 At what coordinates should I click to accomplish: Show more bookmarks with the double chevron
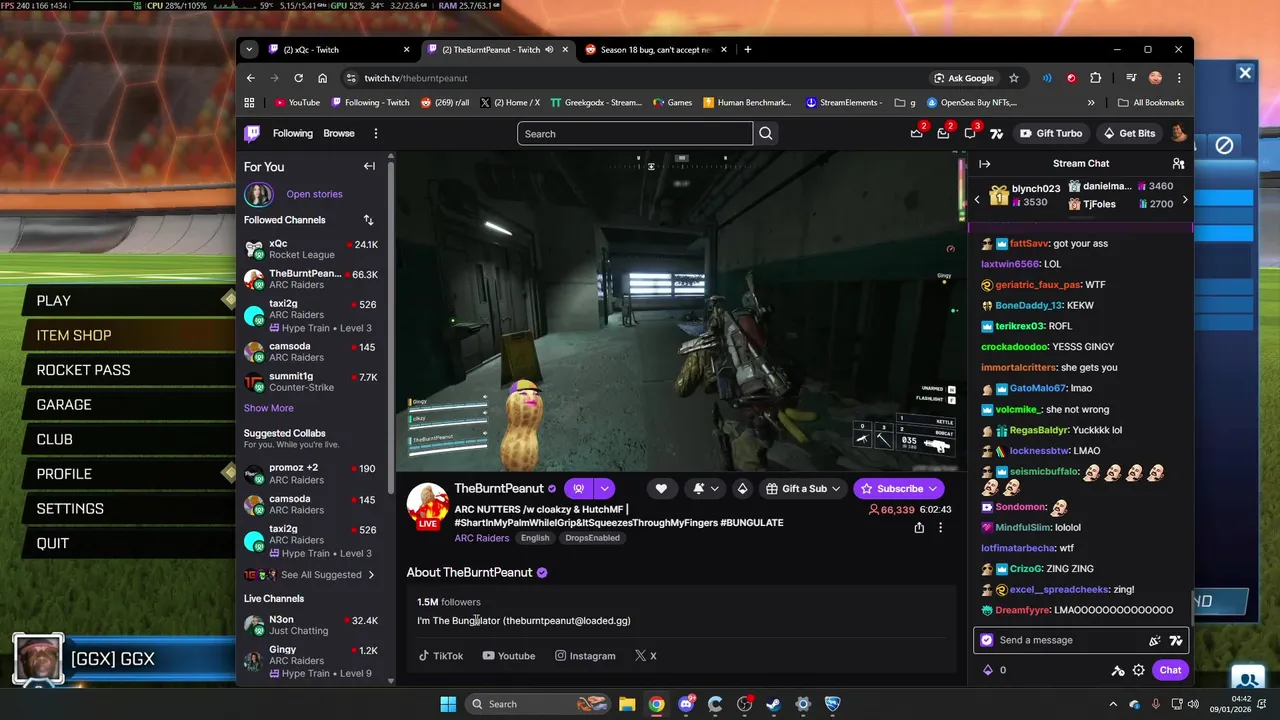click(1091, 102)
